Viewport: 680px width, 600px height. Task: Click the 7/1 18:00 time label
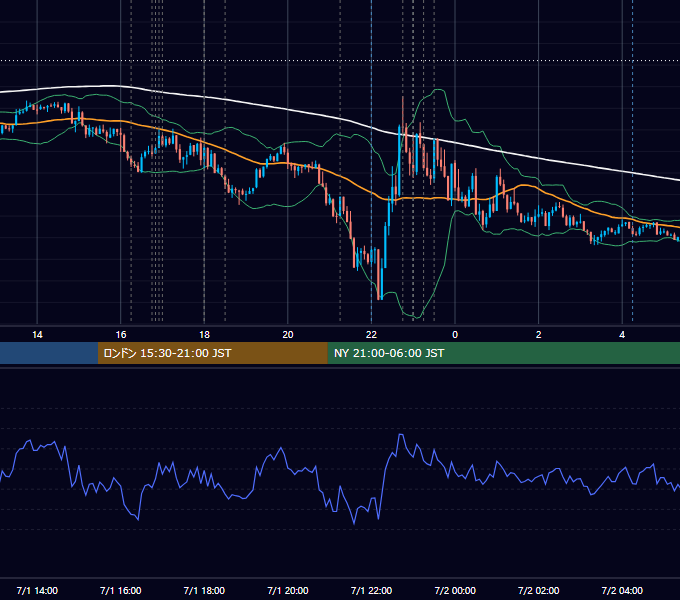tap(204, 590)
